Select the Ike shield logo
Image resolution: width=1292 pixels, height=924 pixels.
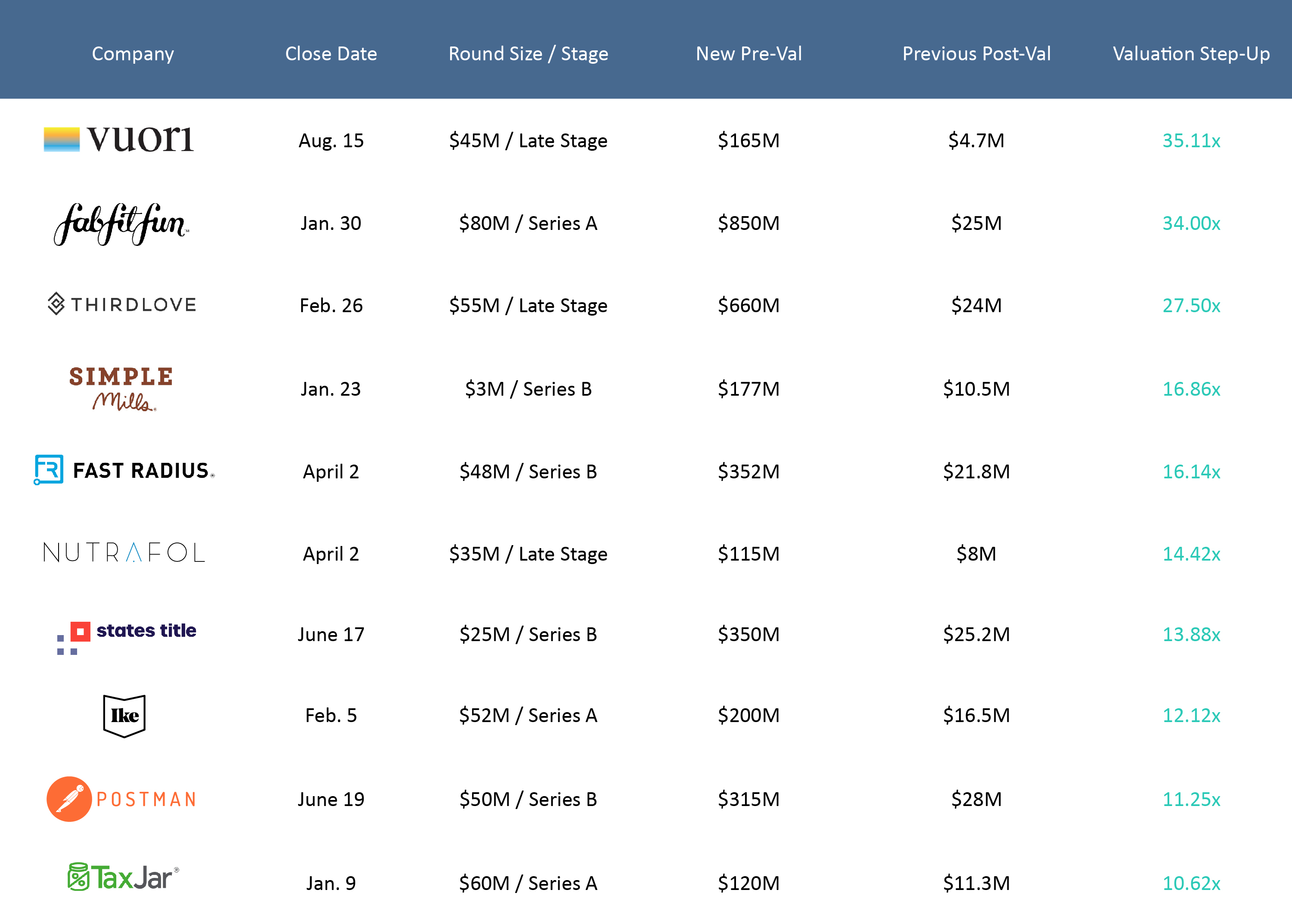click(x=124, y=716)
